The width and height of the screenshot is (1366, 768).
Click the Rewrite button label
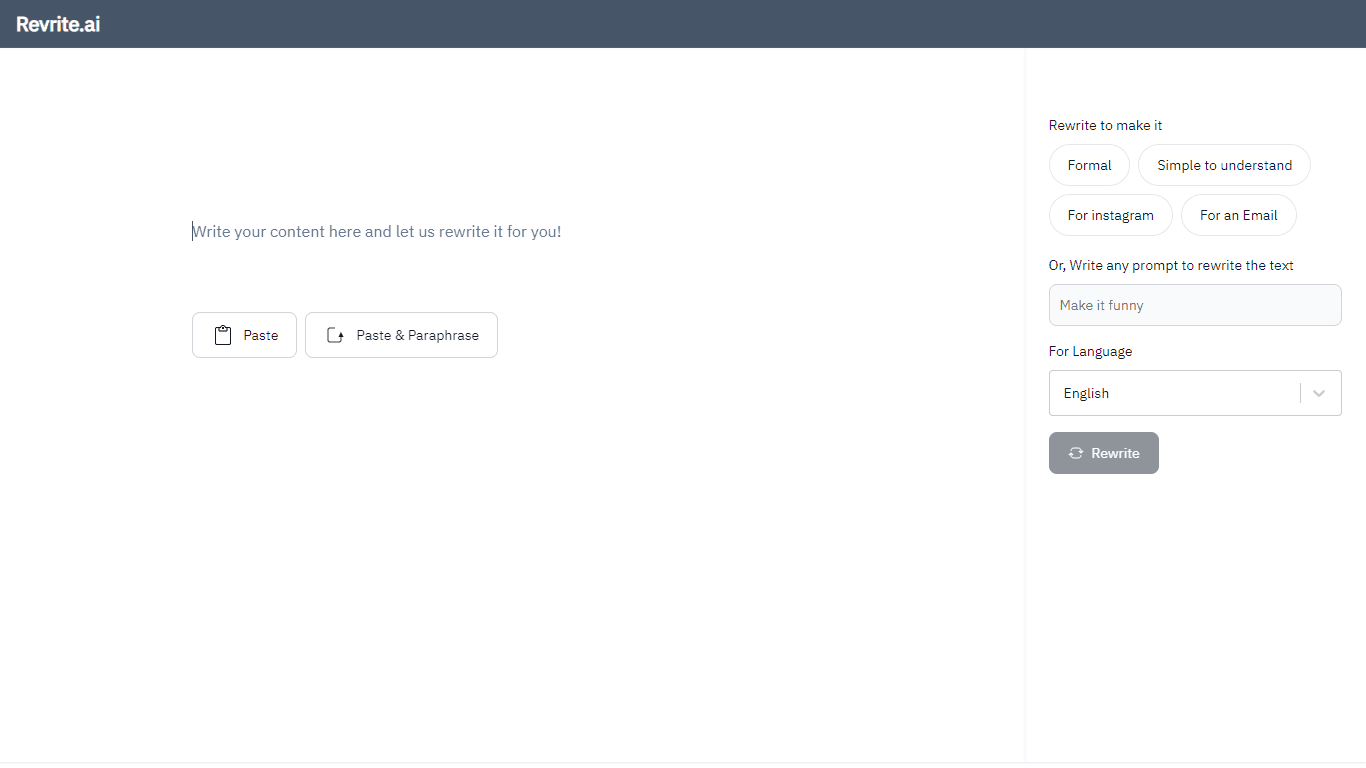(1115, 453)
